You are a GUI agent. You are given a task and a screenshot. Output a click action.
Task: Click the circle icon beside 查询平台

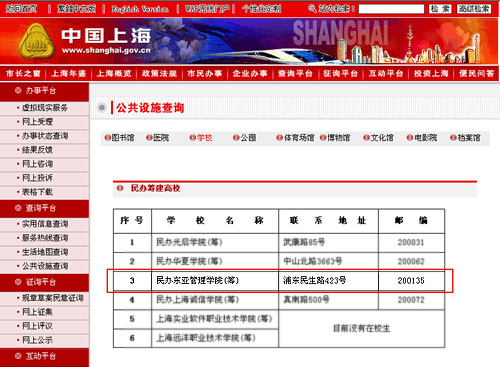click(x=18, y=208)
